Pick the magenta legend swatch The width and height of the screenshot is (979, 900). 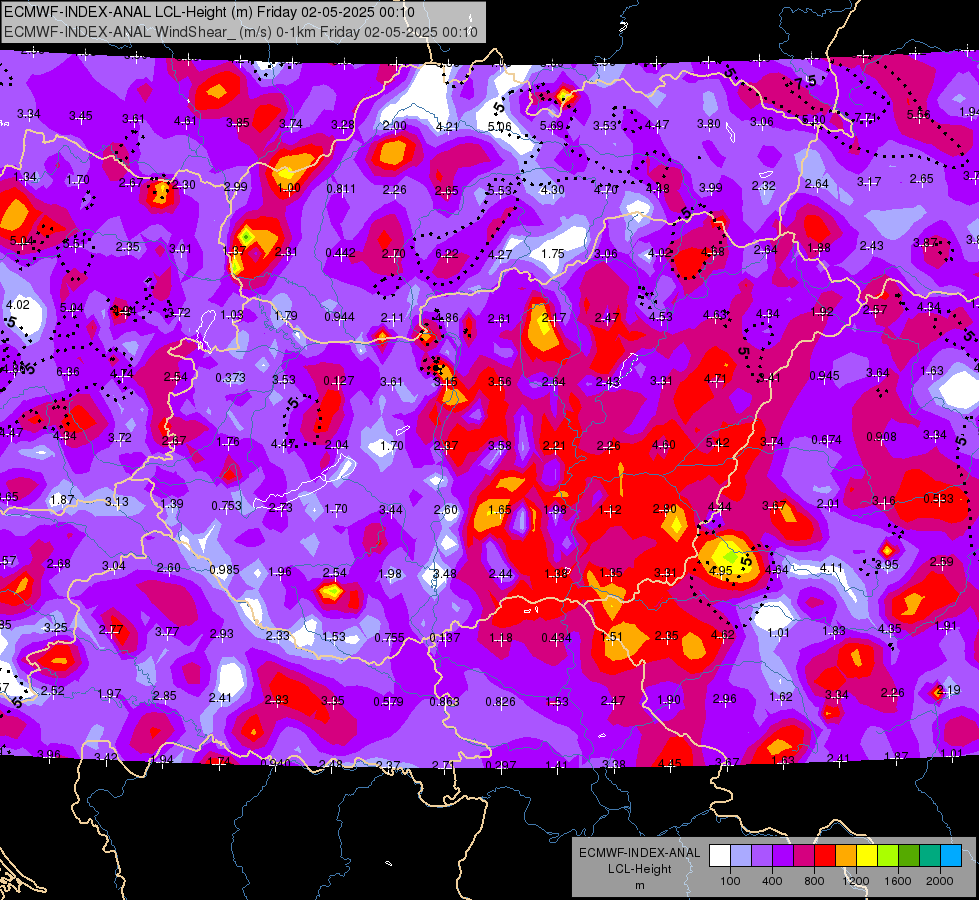click(804, 855)
